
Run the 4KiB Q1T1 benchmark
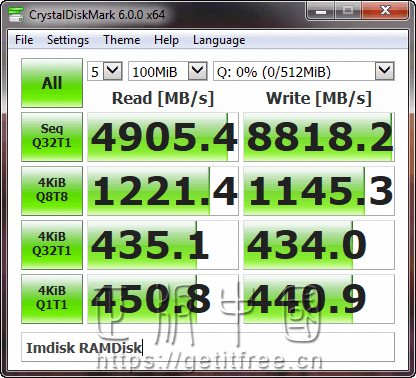tap(52, 299)
